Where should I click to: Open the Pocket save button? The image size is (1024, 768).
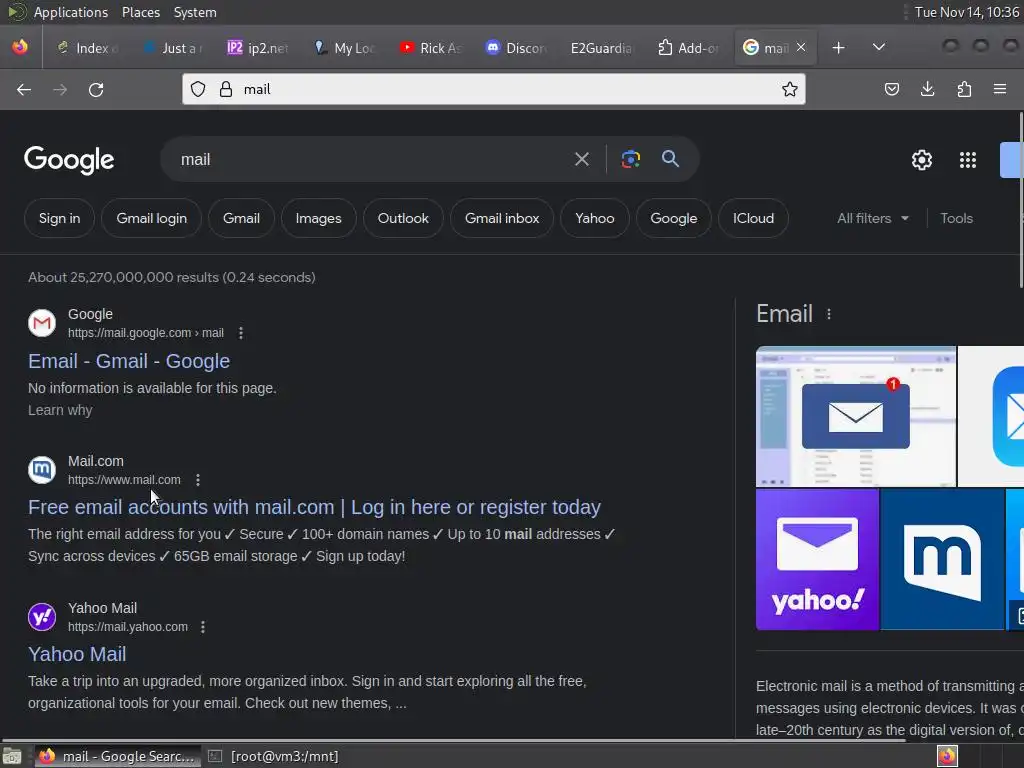891,89
